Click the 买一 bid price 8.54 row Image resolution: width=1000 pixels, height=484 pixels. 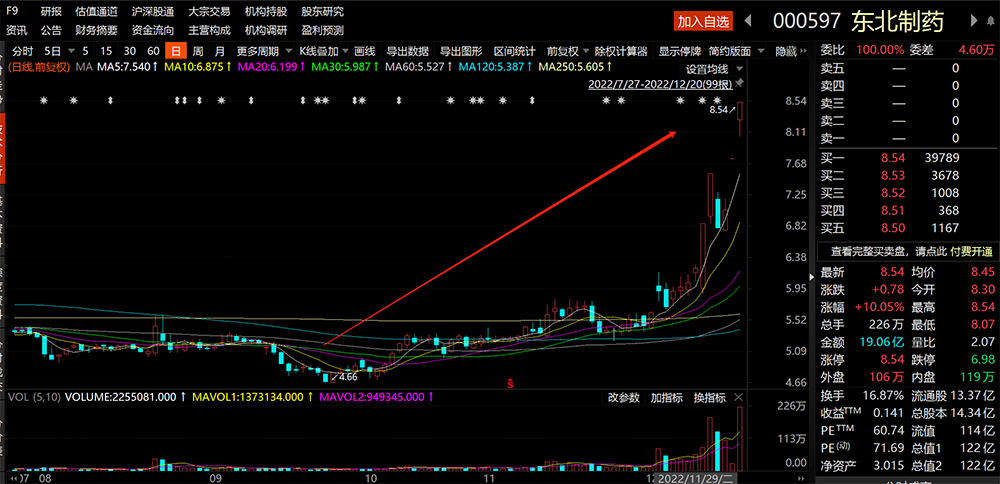point(907,158)
